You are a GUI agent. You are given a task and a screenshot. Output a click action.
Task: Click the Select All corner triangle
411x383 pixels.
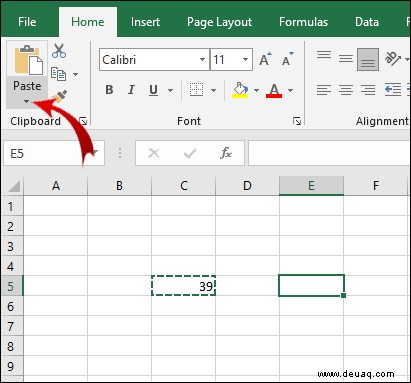(13, 186)
